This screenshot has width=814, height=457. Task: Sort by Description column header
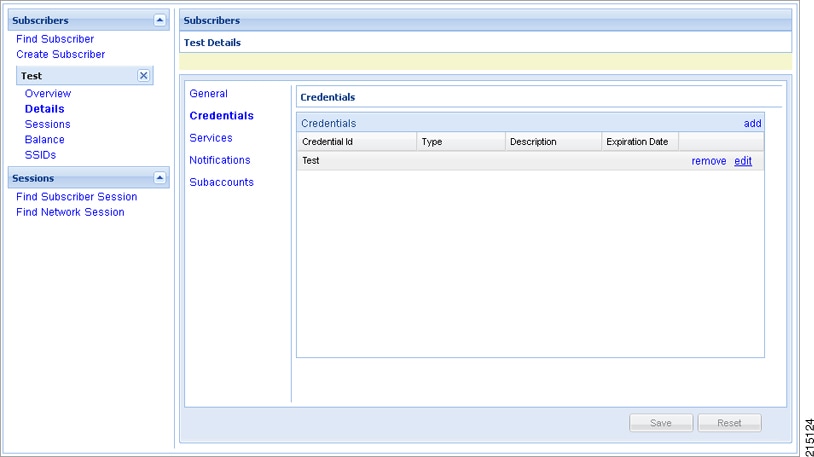(x=553, y=142)
